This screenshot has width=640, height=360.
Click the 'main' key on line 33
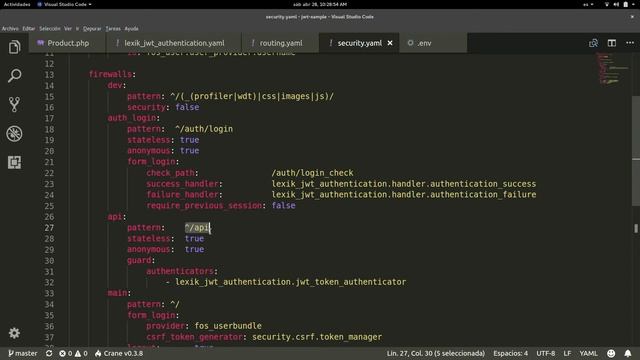118,293
